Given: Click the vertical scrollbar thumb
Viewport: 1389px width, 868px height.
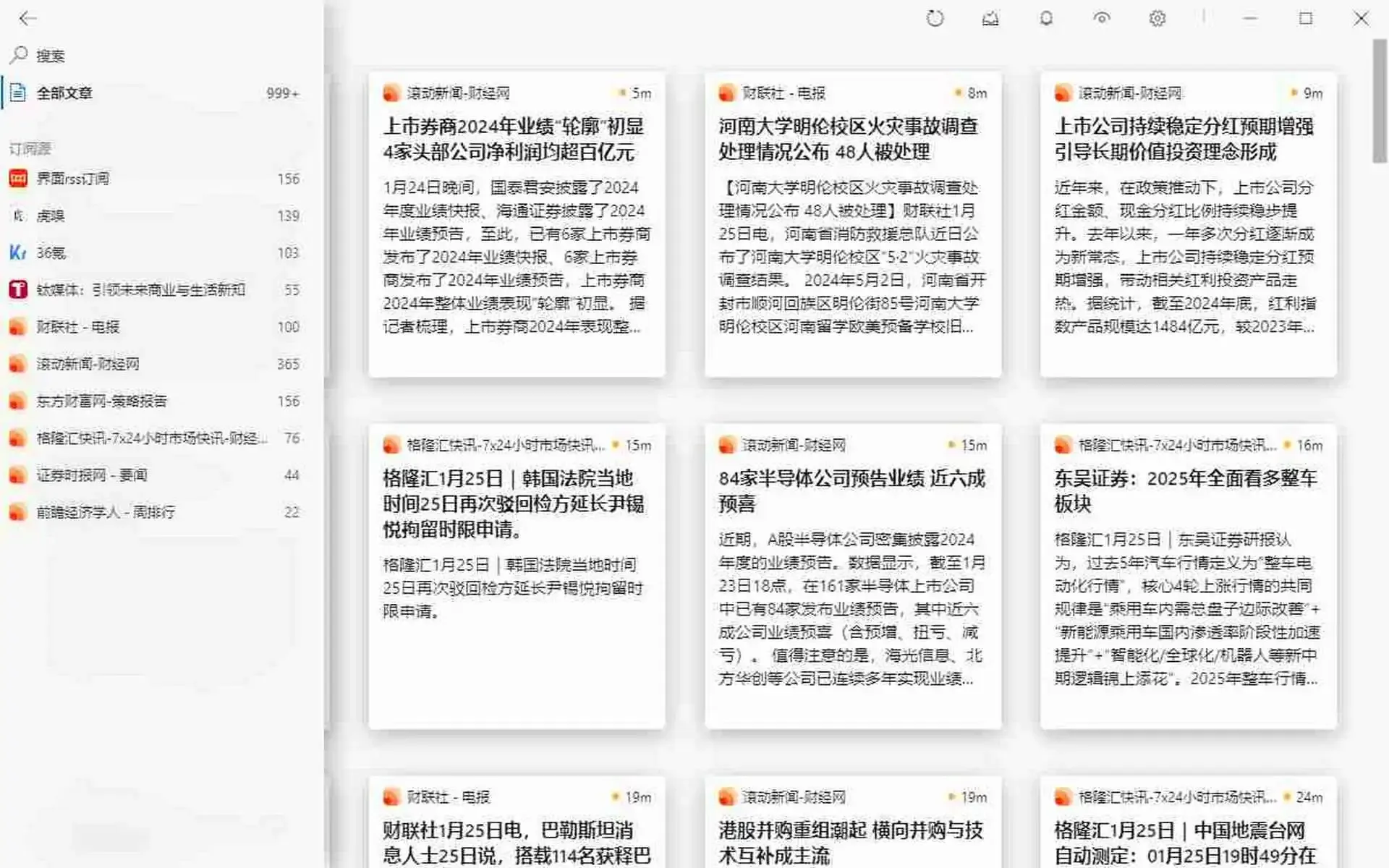Looking at the screenshot, I should point(1380,101).
